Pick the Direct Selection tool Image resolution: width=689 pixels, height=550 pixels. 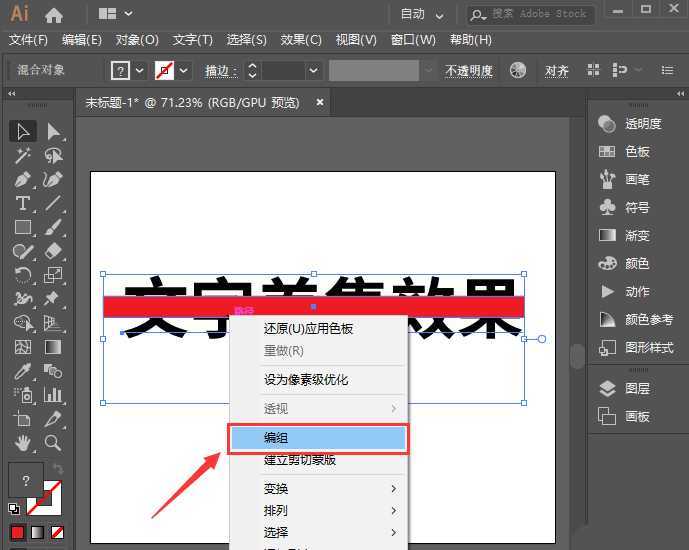[x=54, y=131]
